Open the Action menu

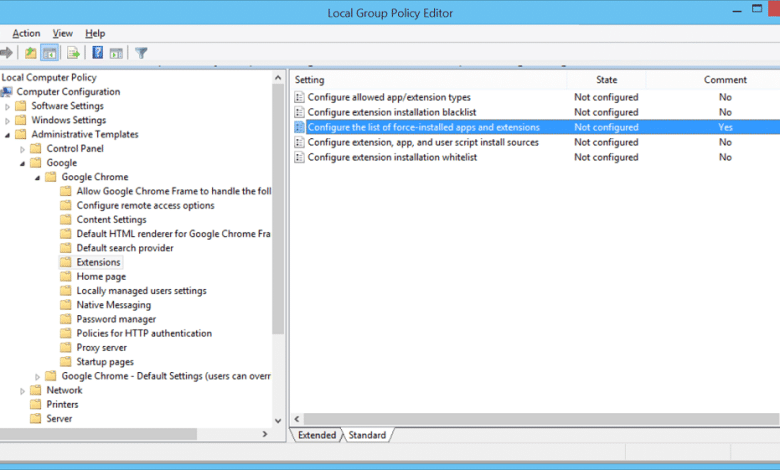coord(26,33)
